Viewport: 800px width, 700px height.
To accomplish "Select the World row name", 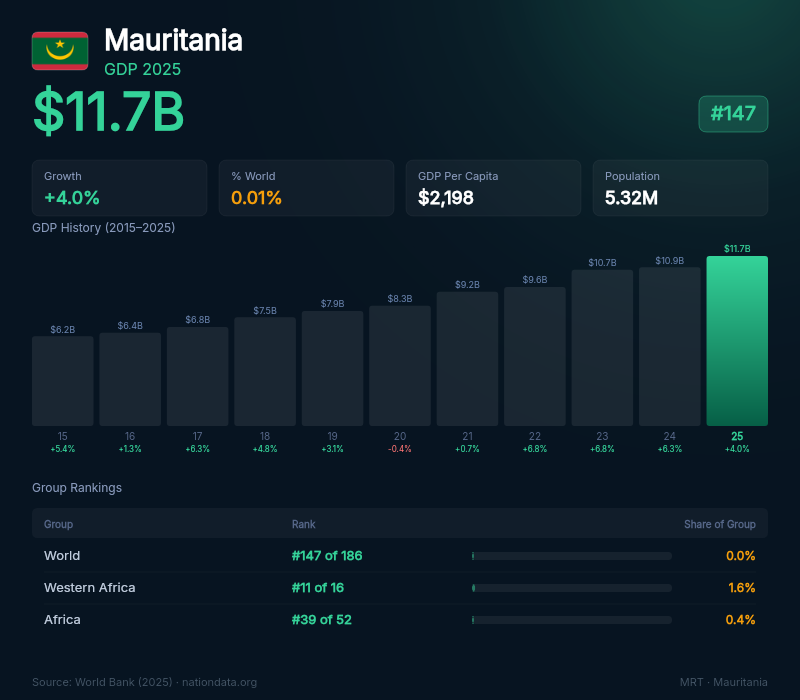I will coord(62,556).
